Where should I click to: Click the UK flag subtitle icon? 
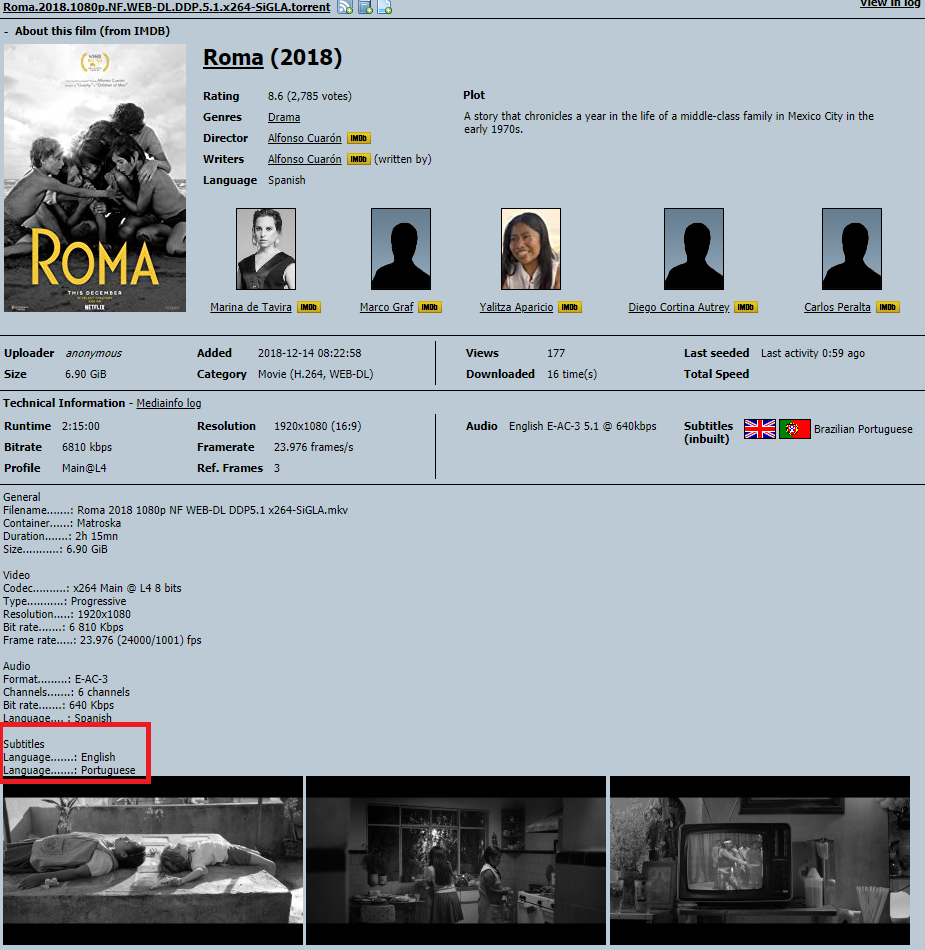(x=760, y=429)
